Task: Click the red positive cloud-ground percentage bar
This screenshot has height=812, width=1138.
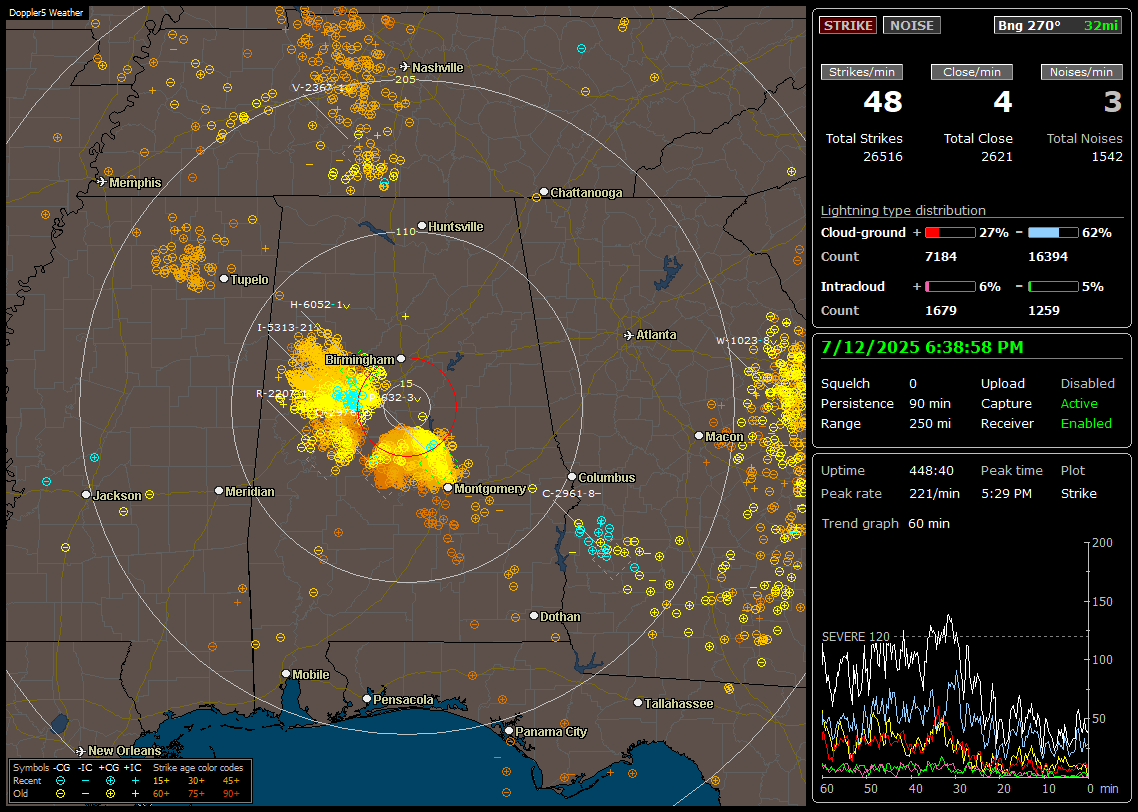Action: coord(951,233)
